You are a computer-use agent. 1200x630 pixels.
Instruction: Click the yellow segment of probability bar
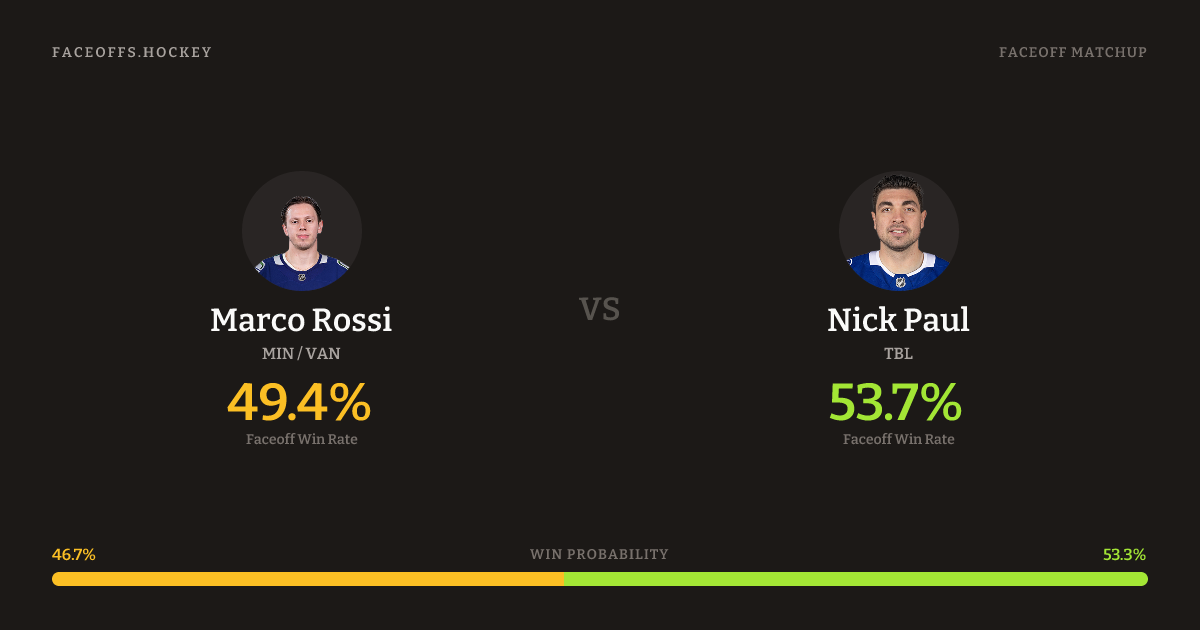(307, 579)
